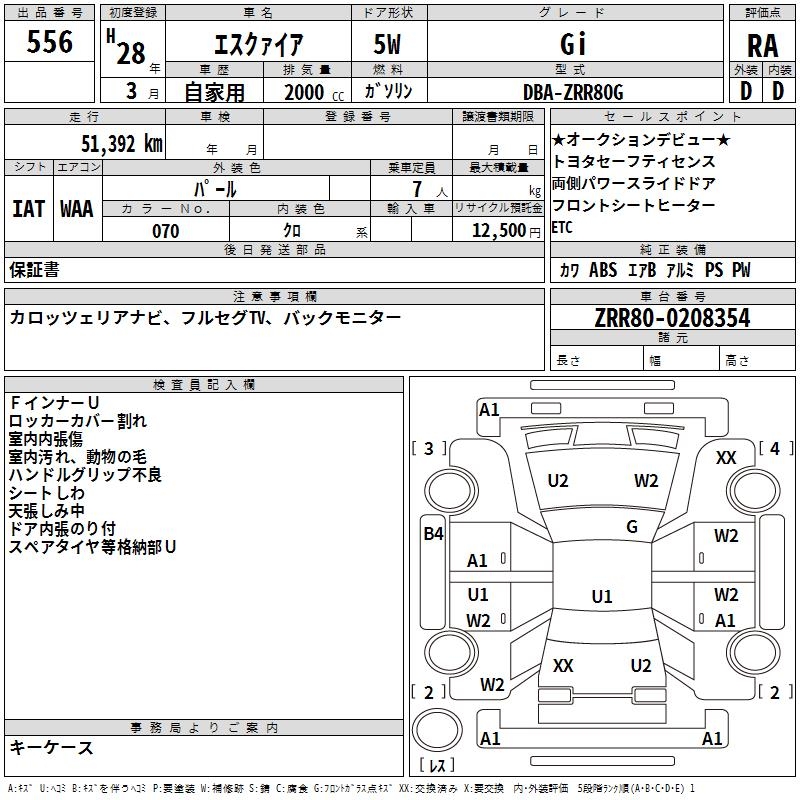Click the damage code legend line
This screenshot has height=800, width=800.
(x=351, y=788)
